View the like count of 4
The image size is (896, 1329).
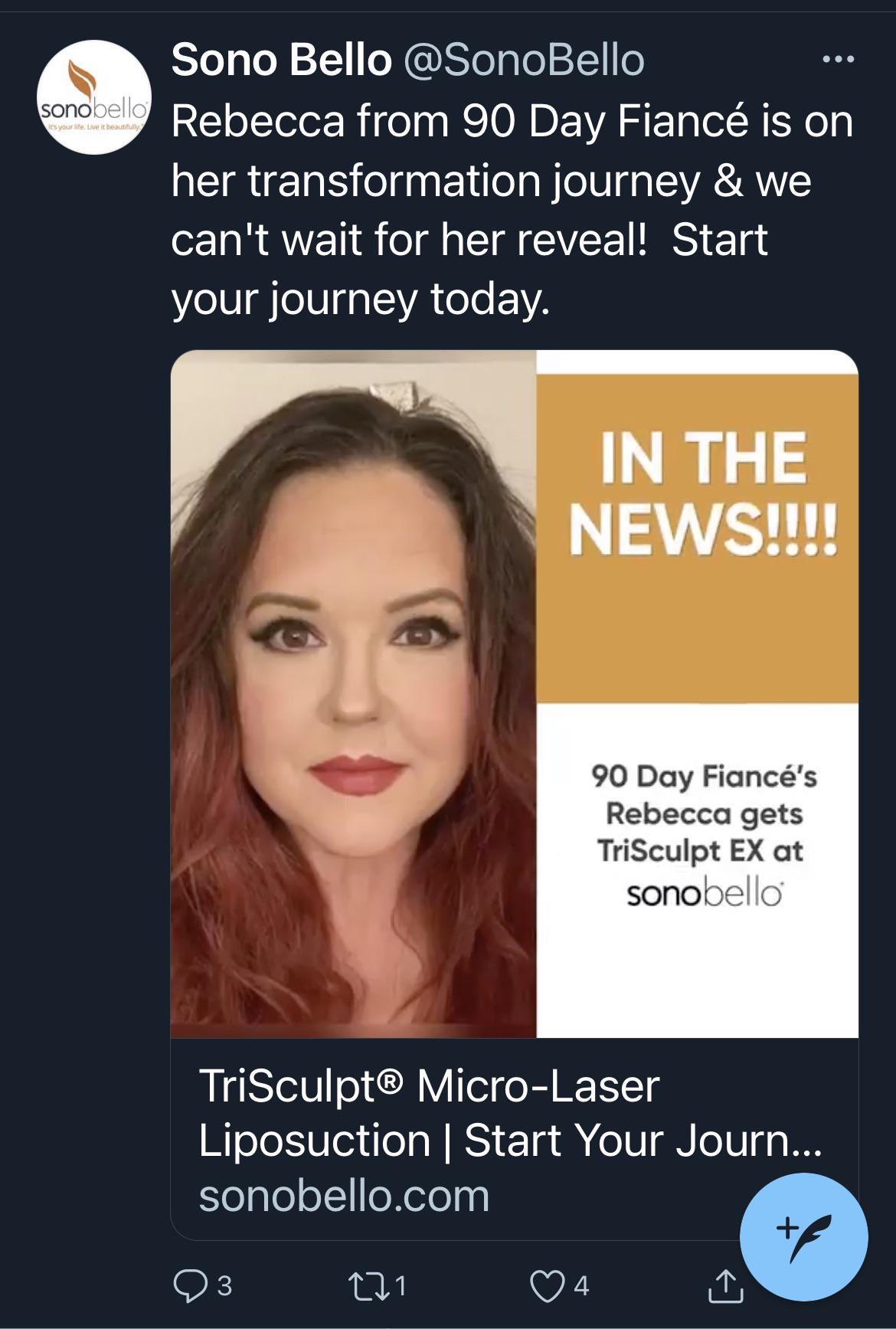(x=581, y=1285)
